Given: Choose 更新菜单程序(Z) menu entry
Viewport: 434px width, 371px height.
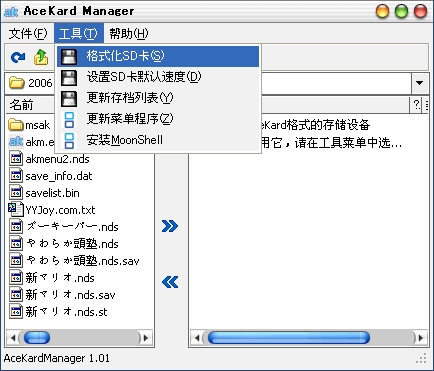Looking at the screenshot, I should pos(158,120).
